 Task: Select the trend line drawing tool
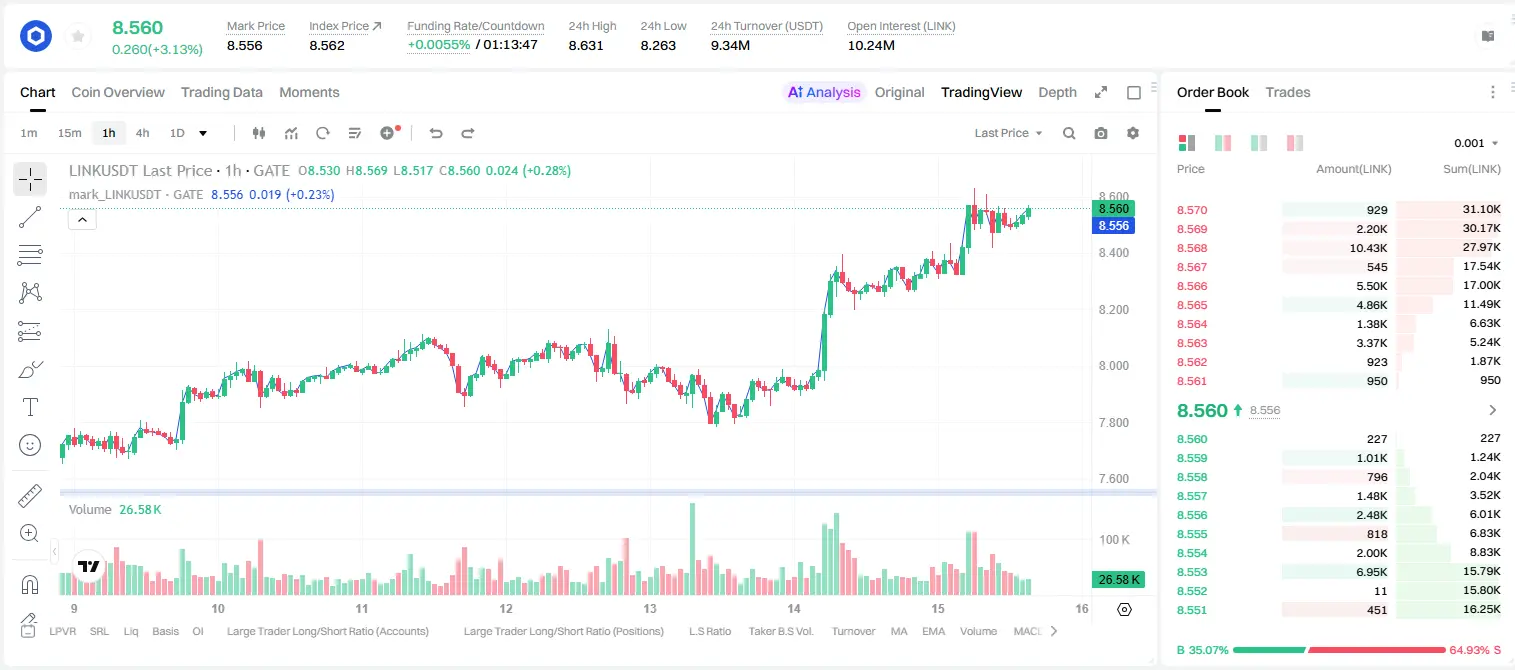30,216
